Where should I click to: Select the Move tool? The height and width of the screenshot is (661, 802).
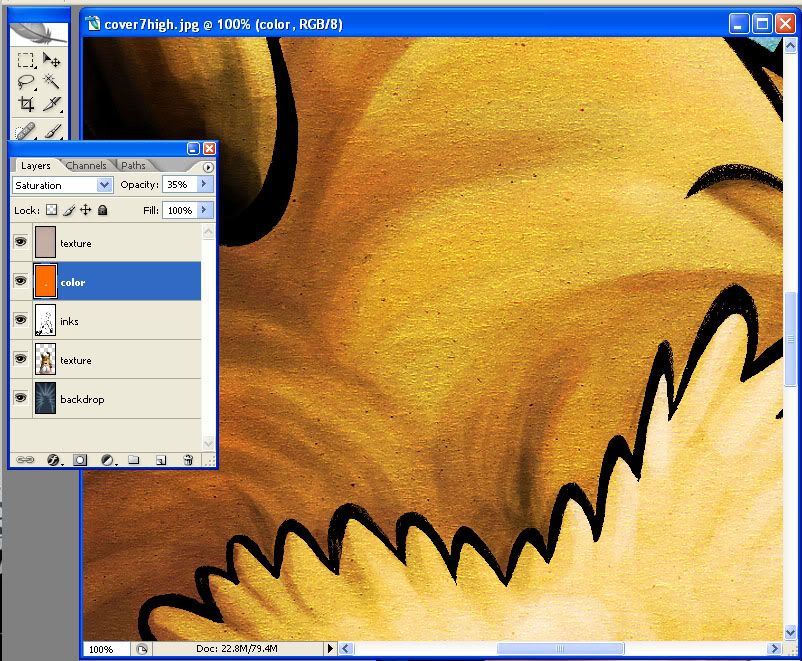pos(52,61)
